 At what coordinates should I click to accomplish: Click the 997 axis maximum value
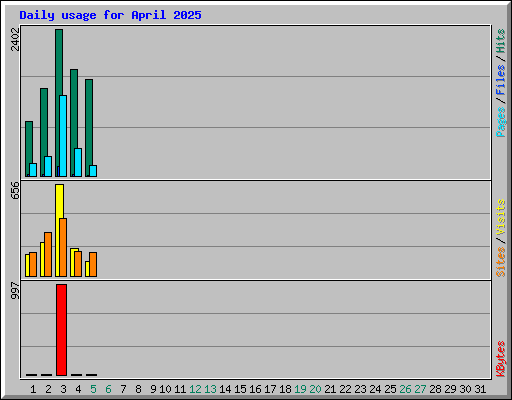pos(15,290)
